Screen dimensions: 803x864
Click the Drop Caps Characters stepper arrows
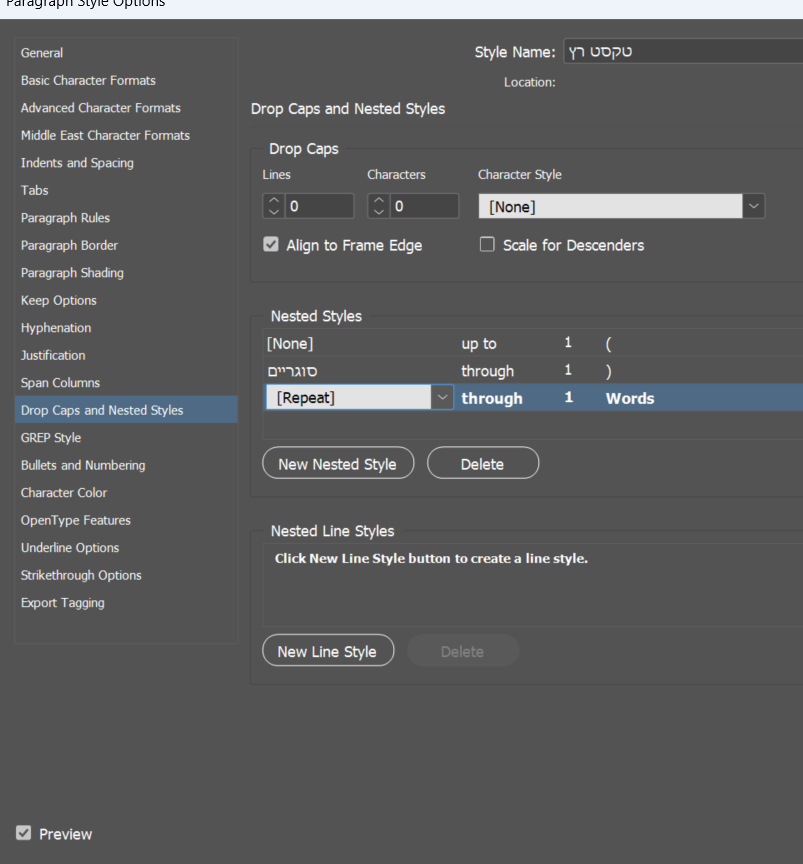coord(378,207)
